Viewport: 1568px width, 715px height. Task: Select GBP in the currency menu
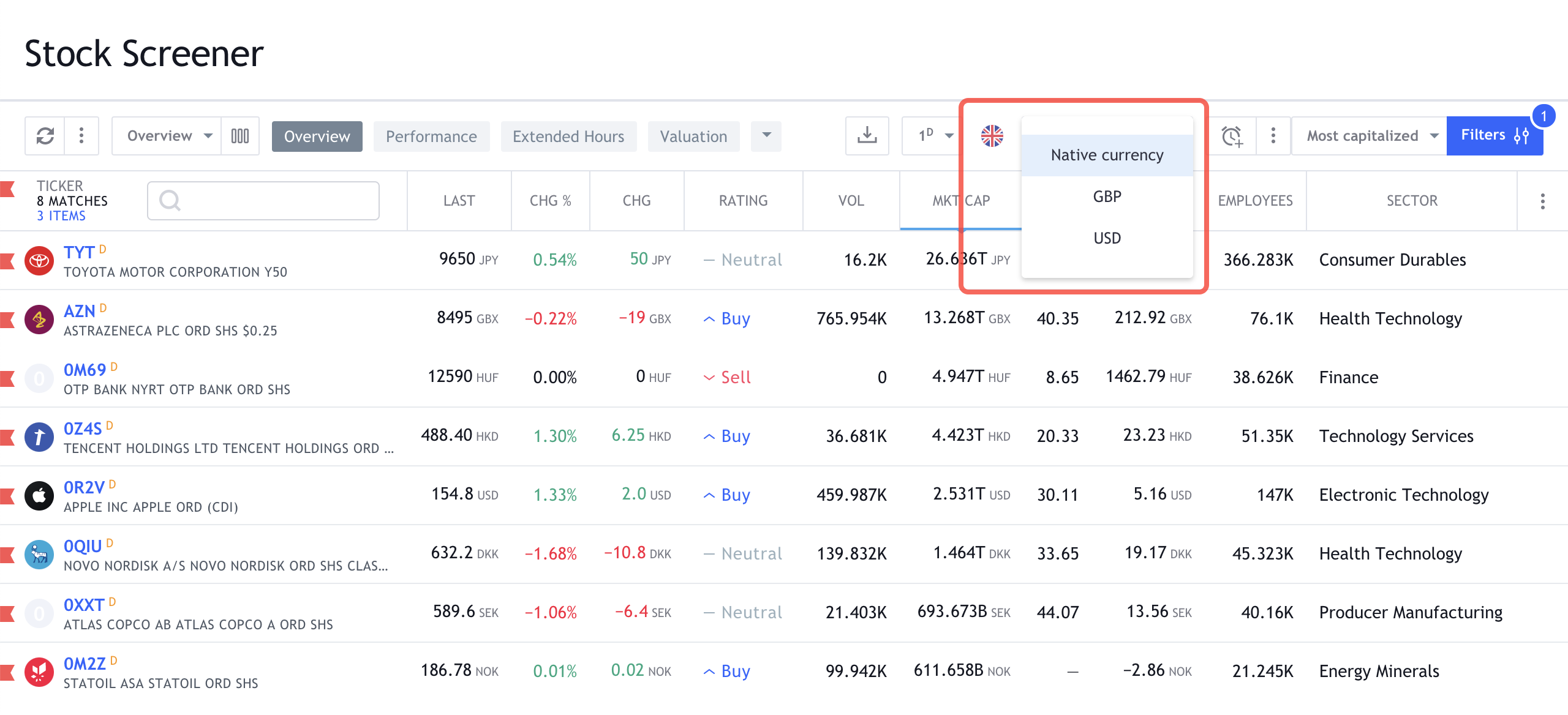click(1107, 197)
